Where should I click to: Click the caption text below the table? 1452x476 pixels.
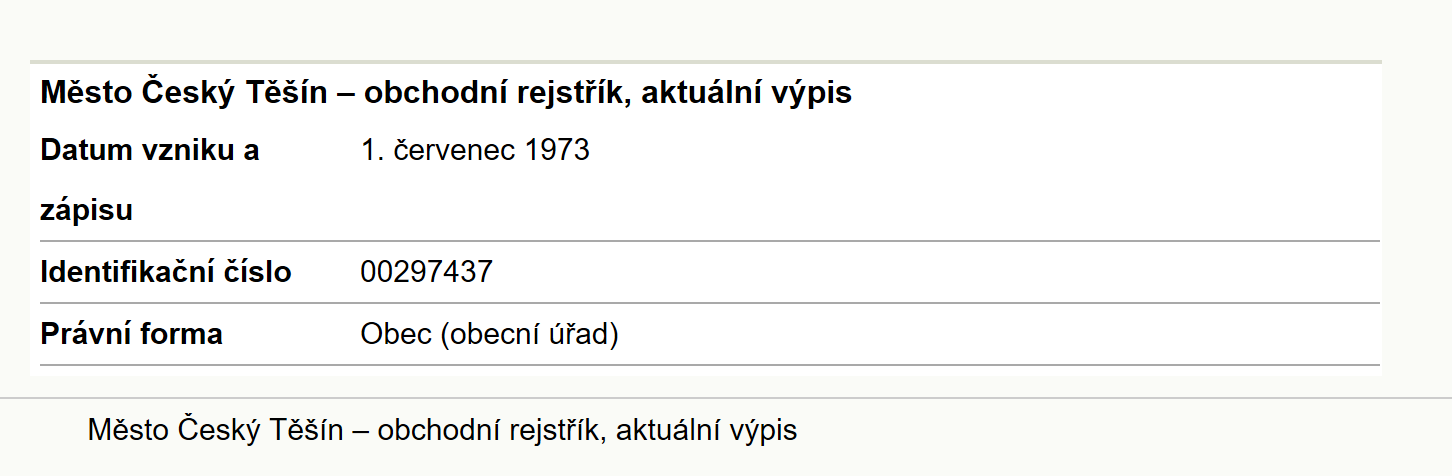pyautogui.click(x=443, y=430)
